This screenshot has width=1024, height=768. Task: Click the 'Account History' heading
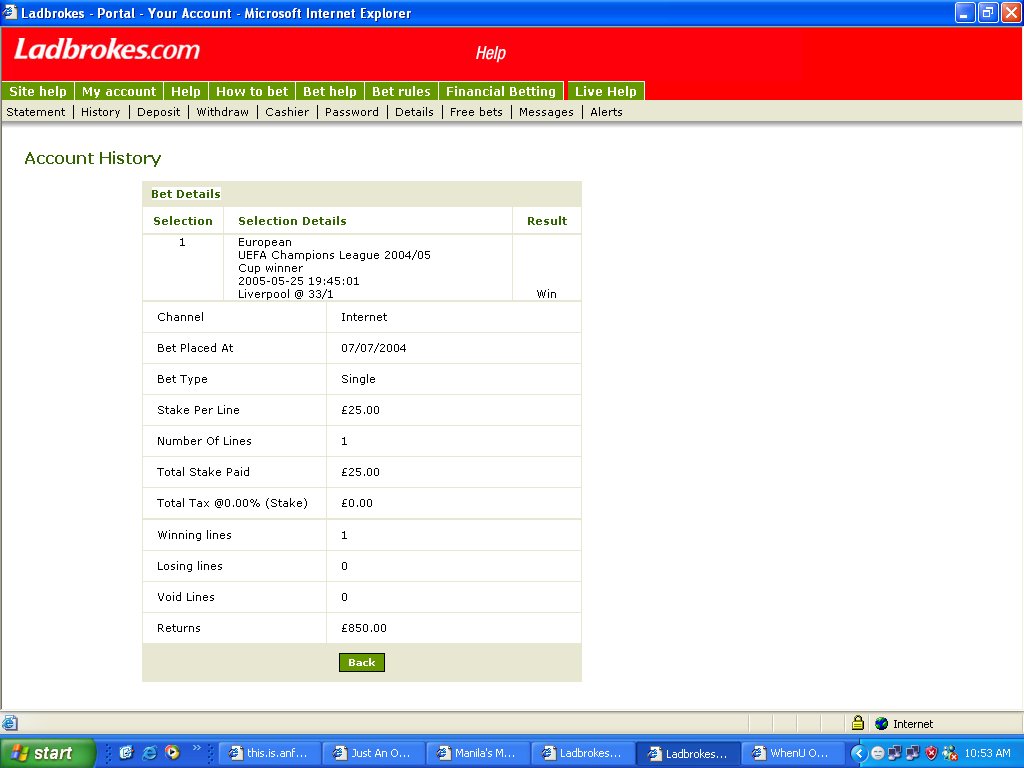point(93,158)
